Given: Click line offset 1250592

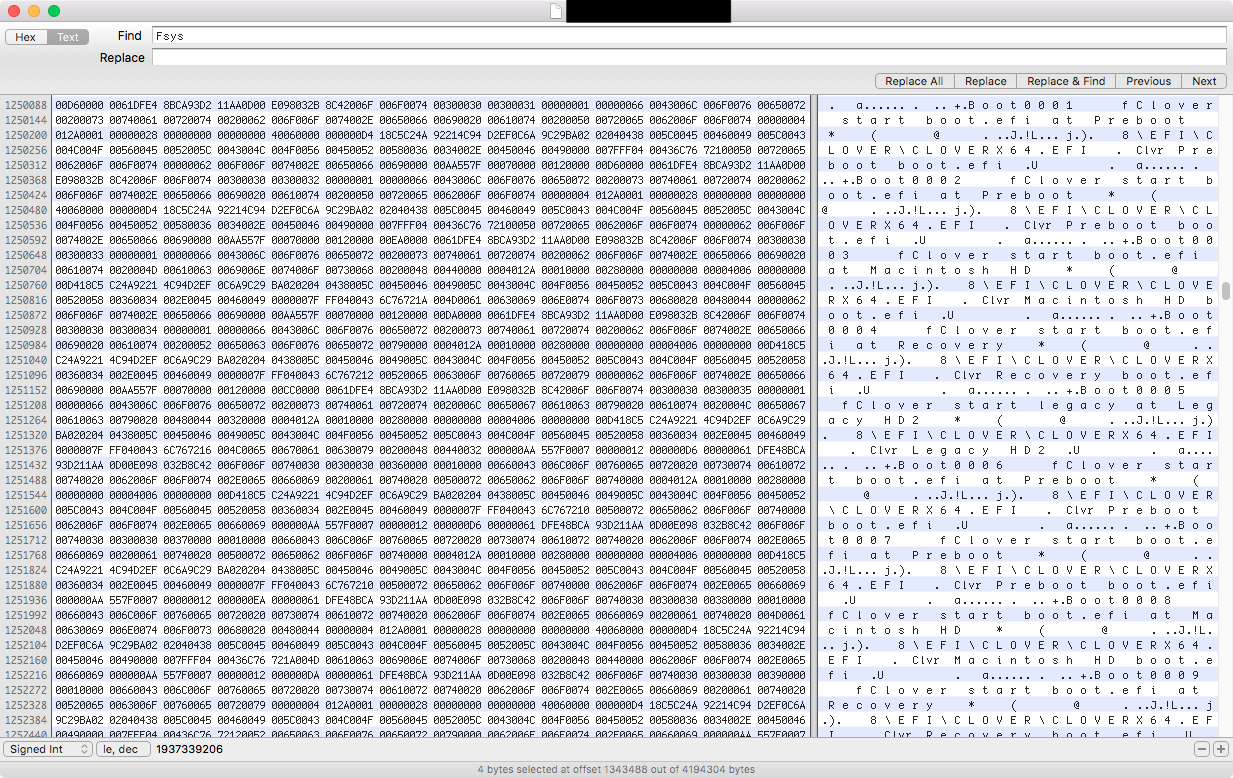Looking at the screenshot, I should [25, 240].
